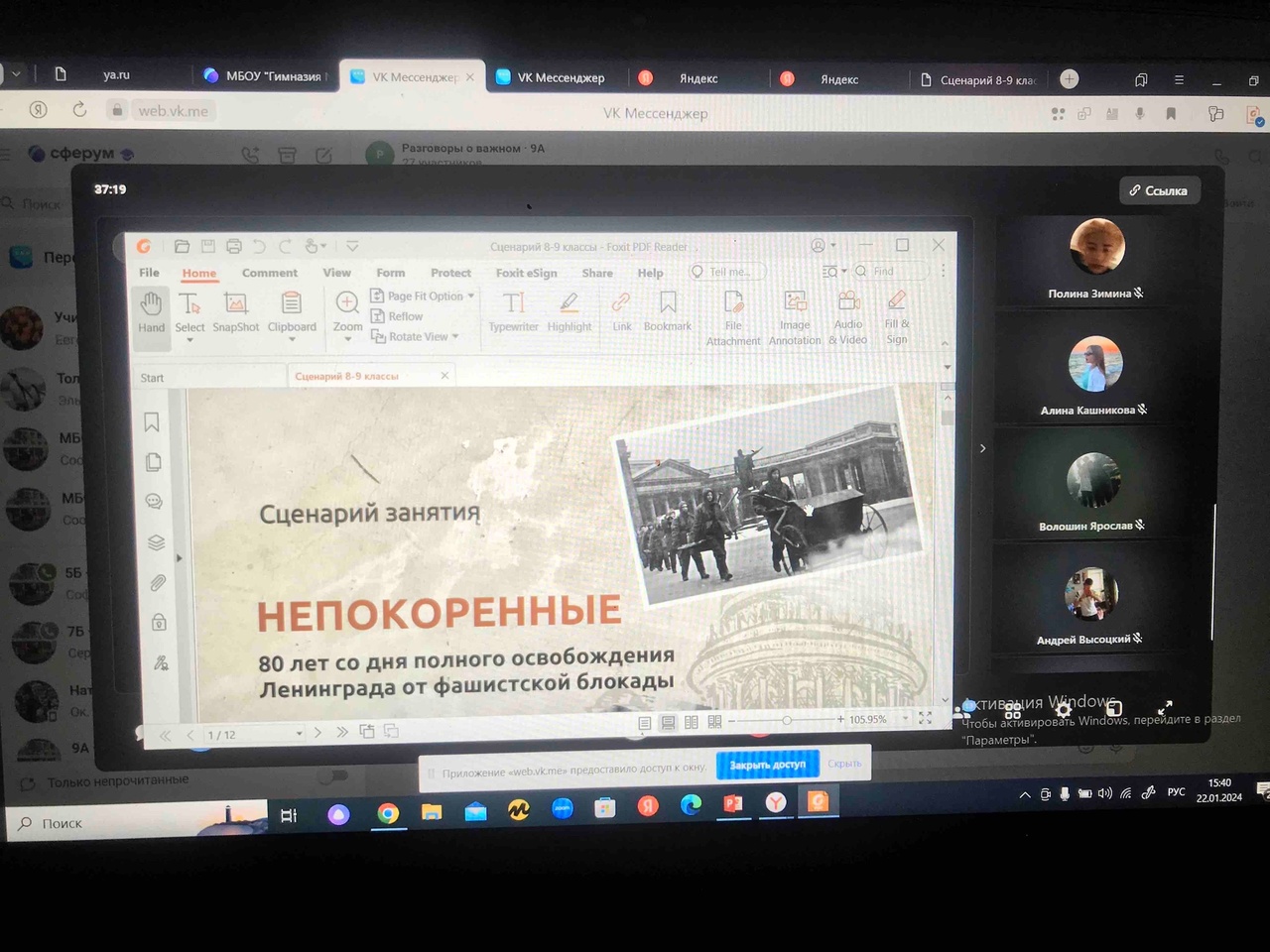Image resolution: width=1270 pixels, height=952 pixels.
Task: Select the Typewriter tool
Action: 513,310
